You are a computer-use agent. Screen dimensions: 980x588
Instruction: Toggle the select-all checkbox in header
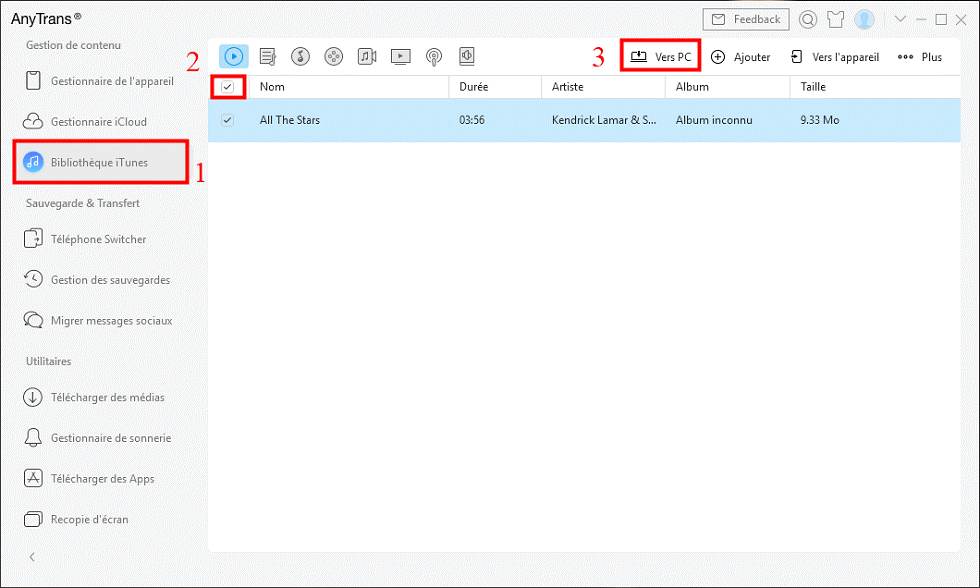[228, 87]
